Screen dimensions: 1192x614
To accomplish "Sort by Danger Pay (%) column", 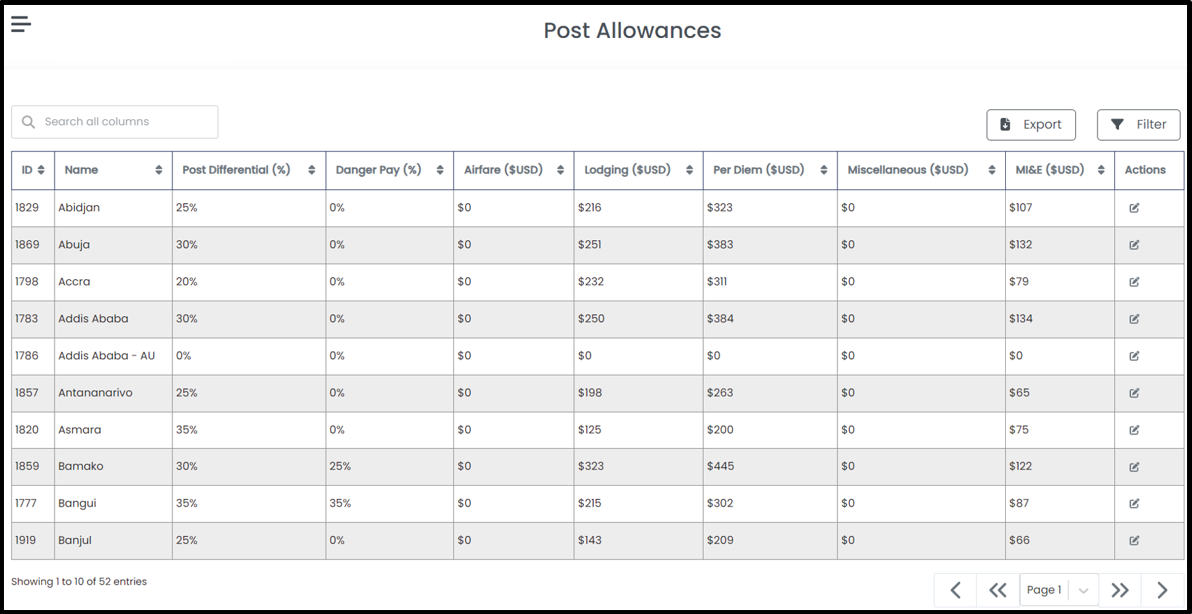I will click(x=389, y=170).
